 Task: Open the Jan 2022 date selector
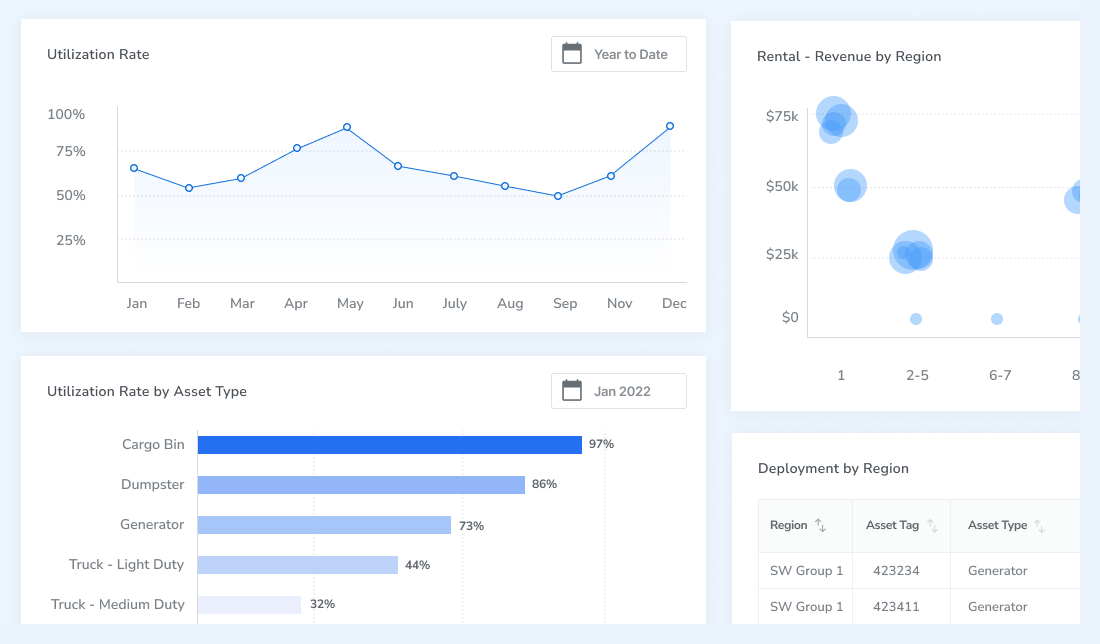tap(619, 391)
